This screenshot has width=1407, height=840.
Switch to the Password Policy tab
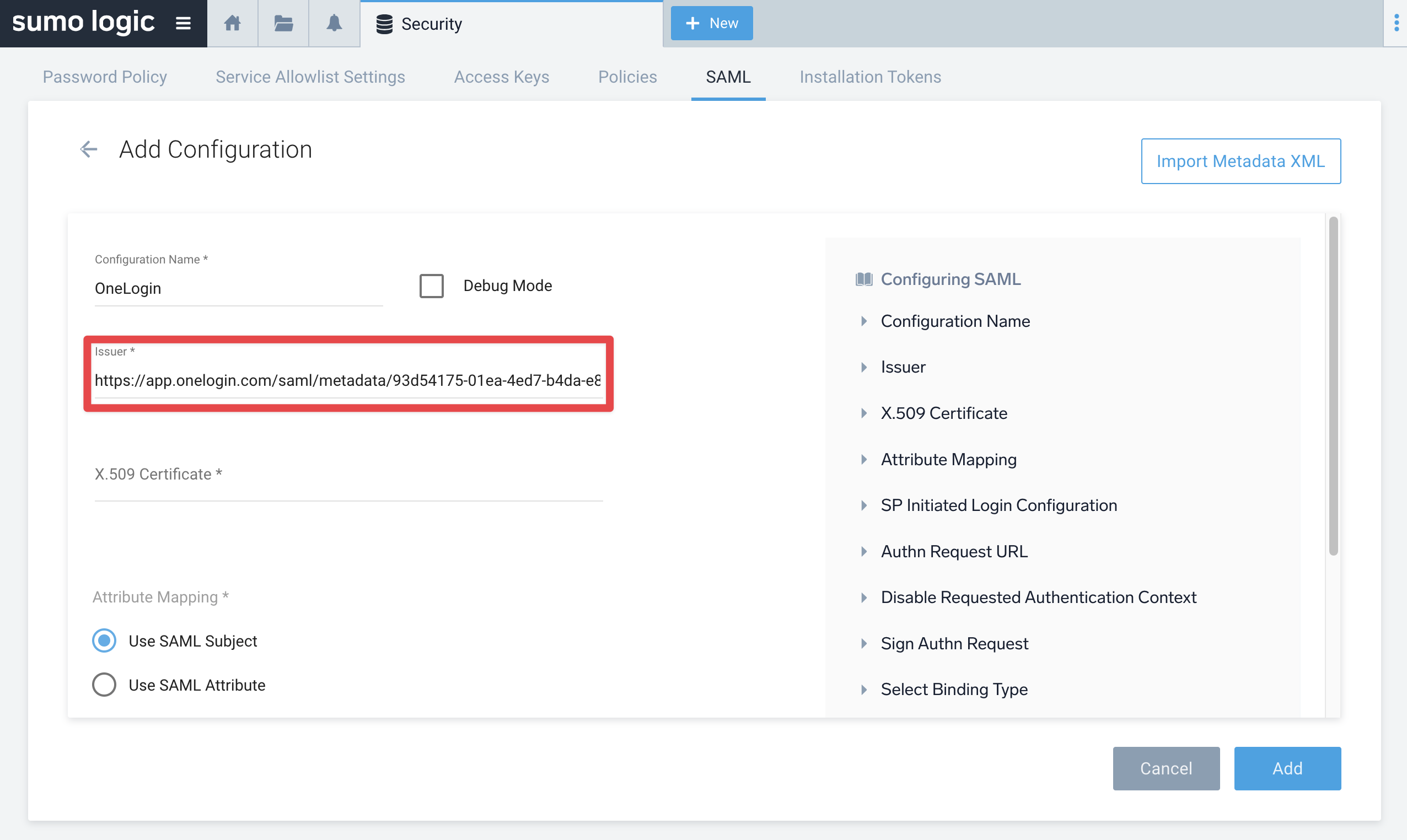tap(105, 77)
